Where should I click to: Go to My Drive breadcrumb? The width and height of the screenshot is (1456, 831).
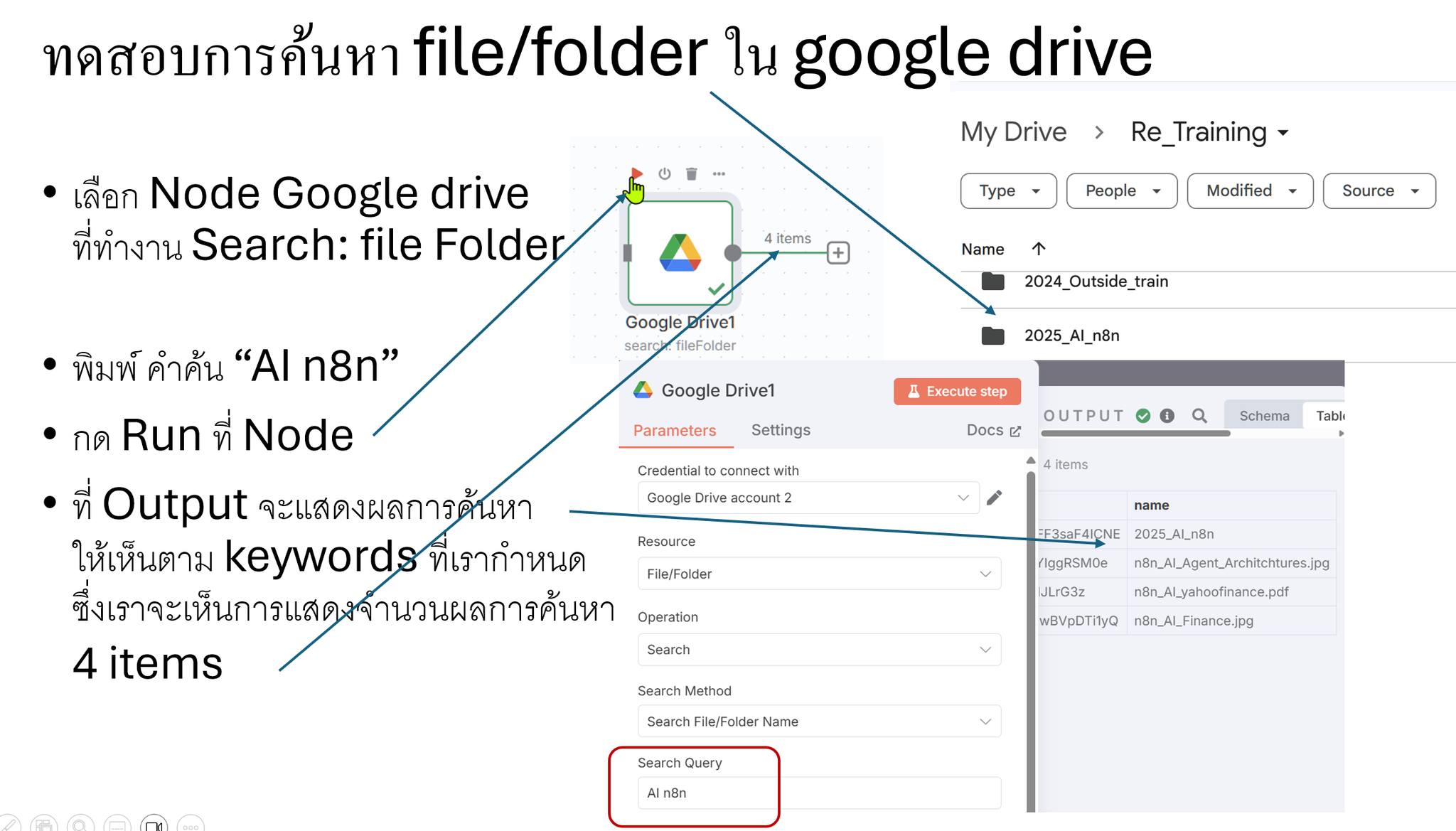click(1013, 132)
